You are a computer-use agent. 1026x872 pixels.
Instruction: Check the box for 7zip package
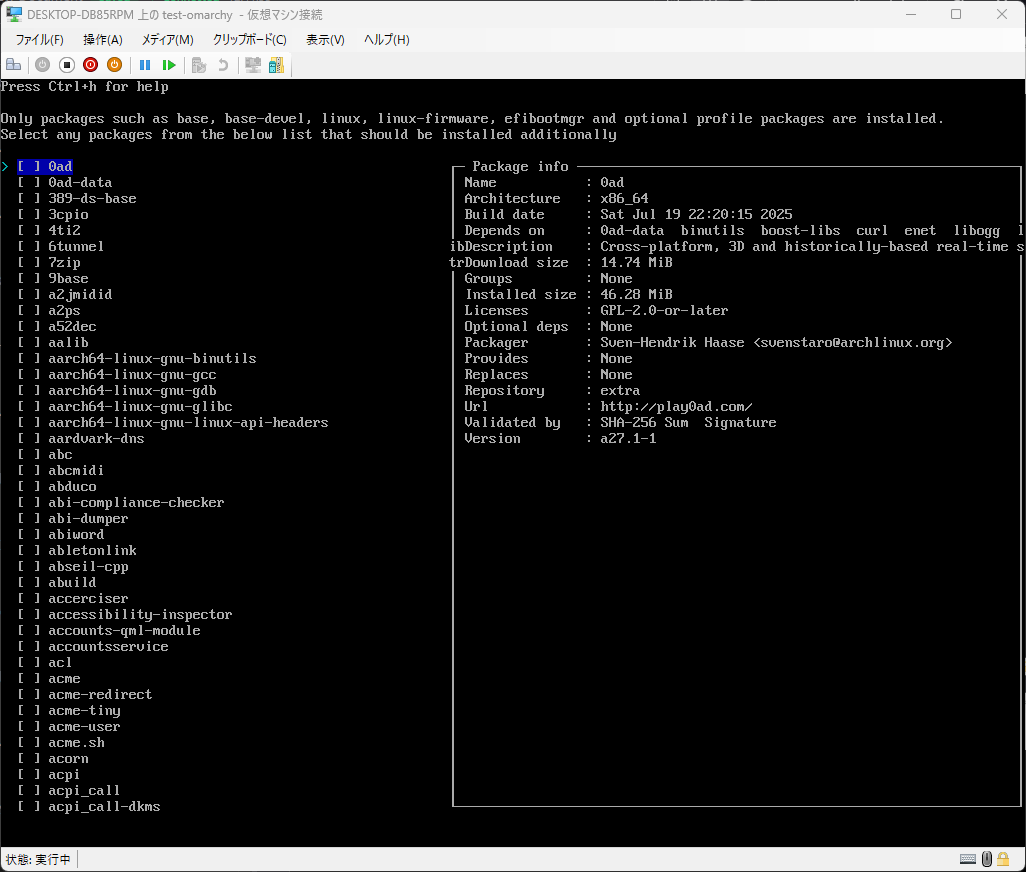29,262
